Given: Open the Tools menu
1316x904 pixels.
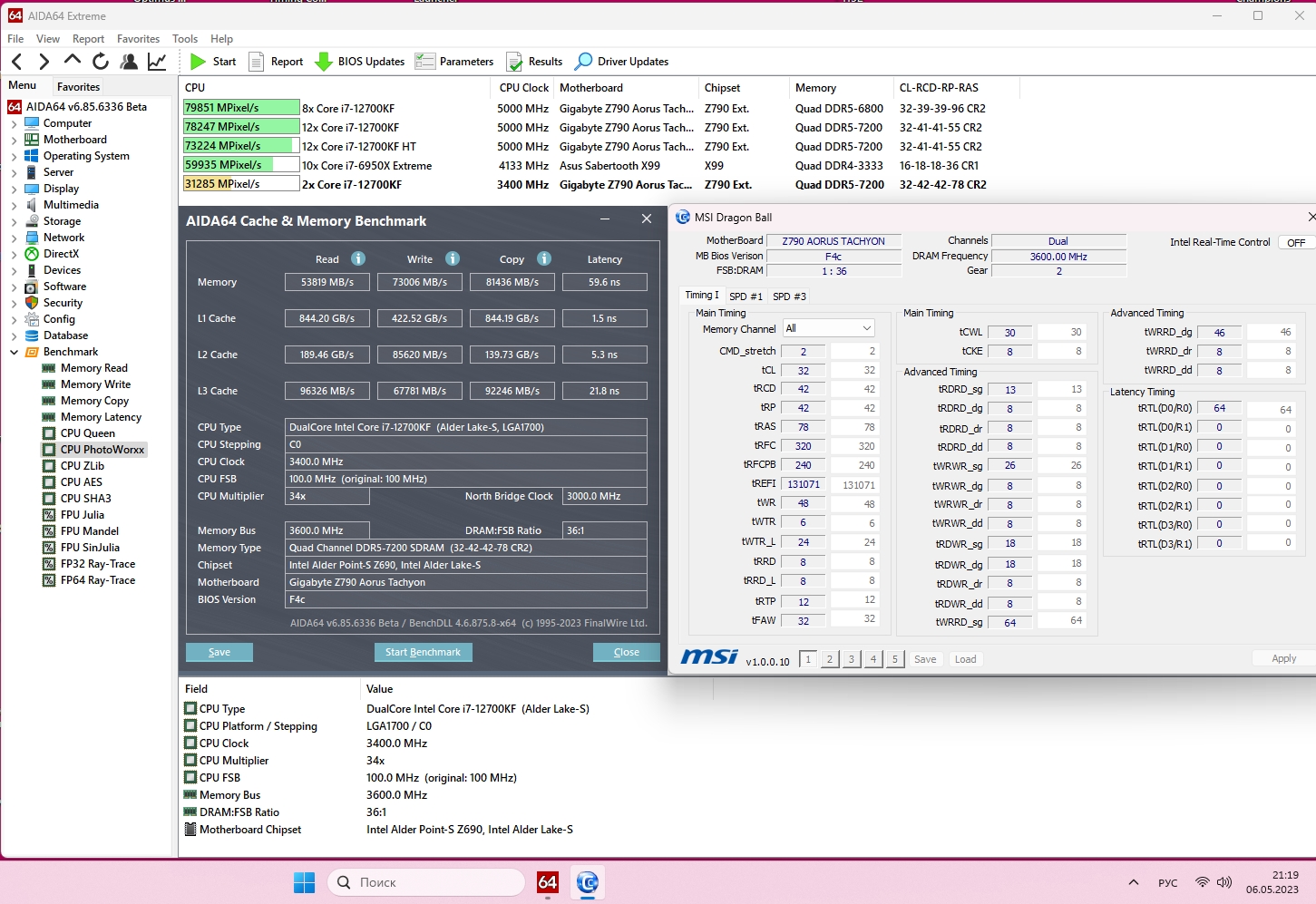Looking at the screenshot, I should 185,39.
